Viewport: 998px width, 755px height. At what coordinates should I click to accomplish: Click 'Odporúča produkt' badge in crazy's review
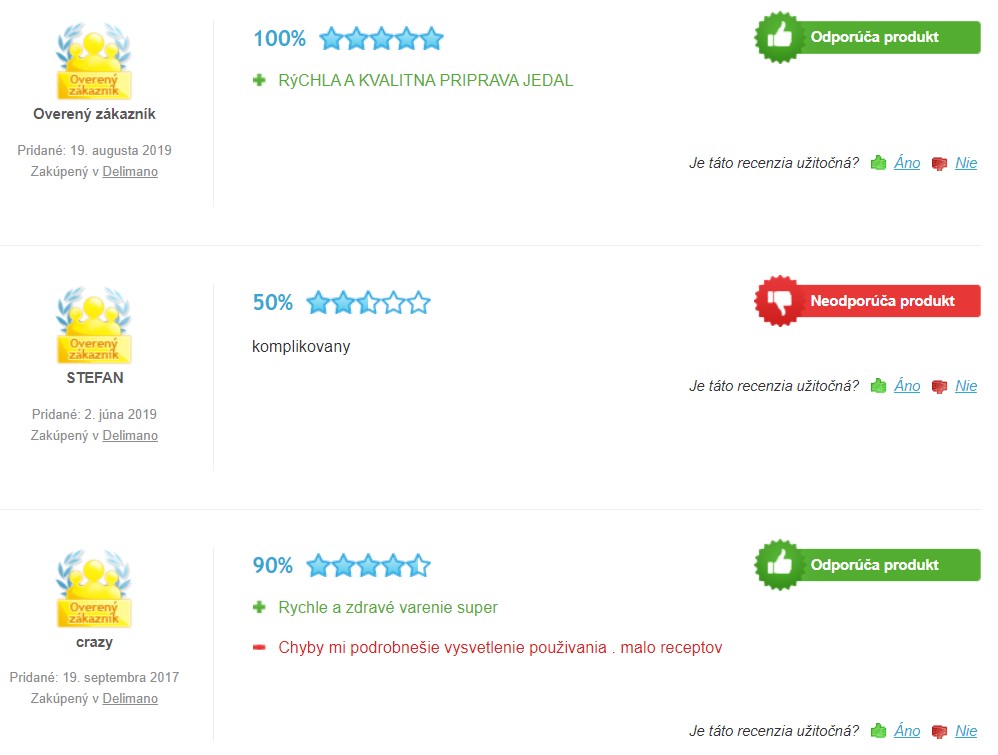click(867, 565)
